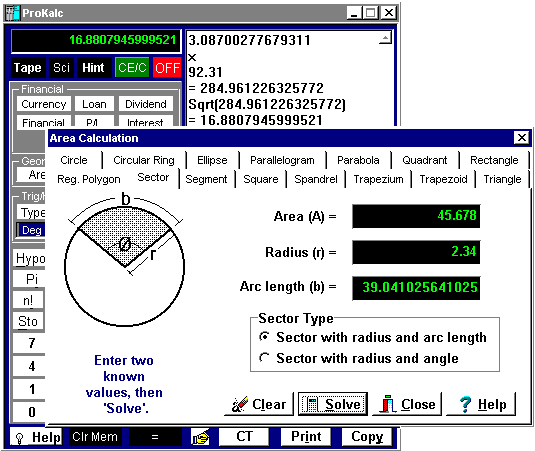Close the Area Calculation dialog

tap(522, 138)
